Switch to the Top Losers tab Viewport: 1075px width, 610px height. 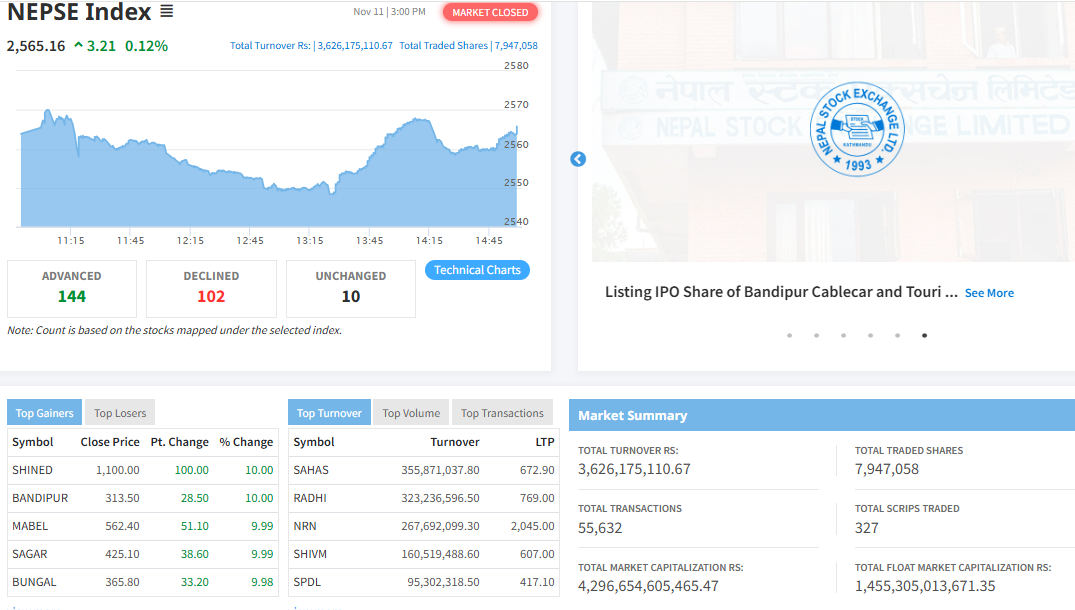coord(120,413)
